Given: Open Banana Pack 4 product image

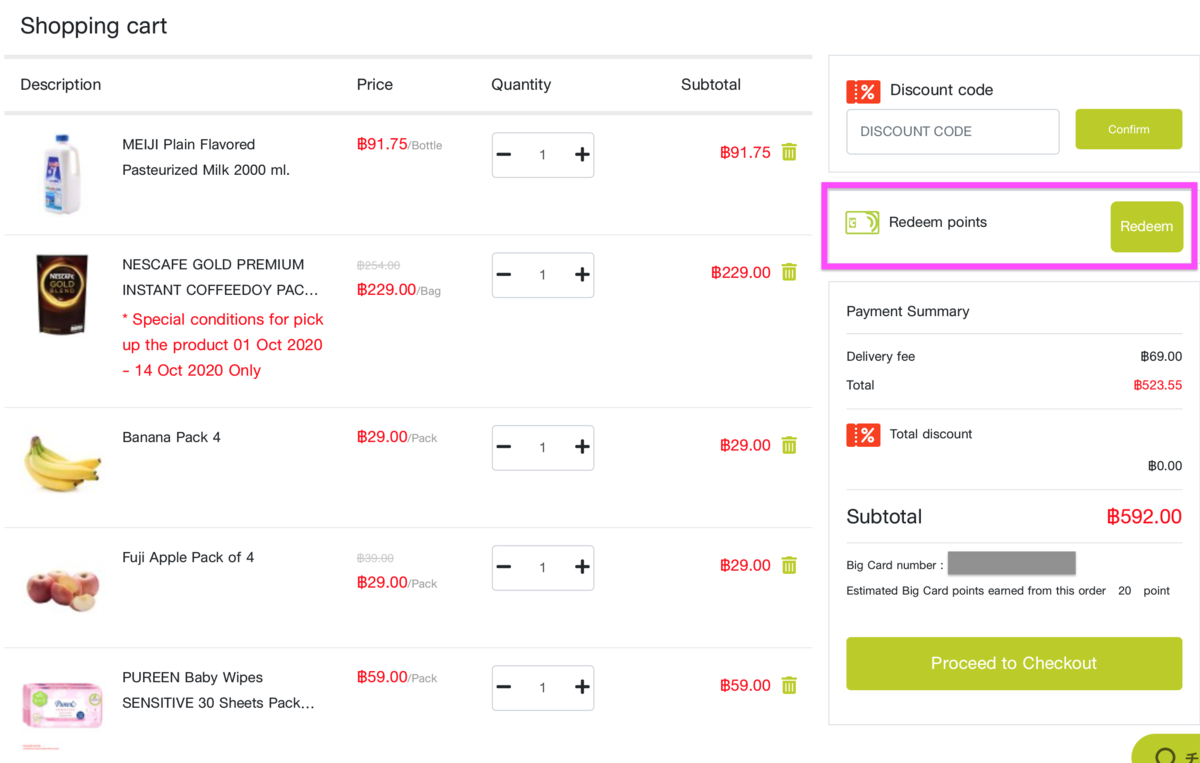Looking at the screenshot, I should click(x=62, y=463).
